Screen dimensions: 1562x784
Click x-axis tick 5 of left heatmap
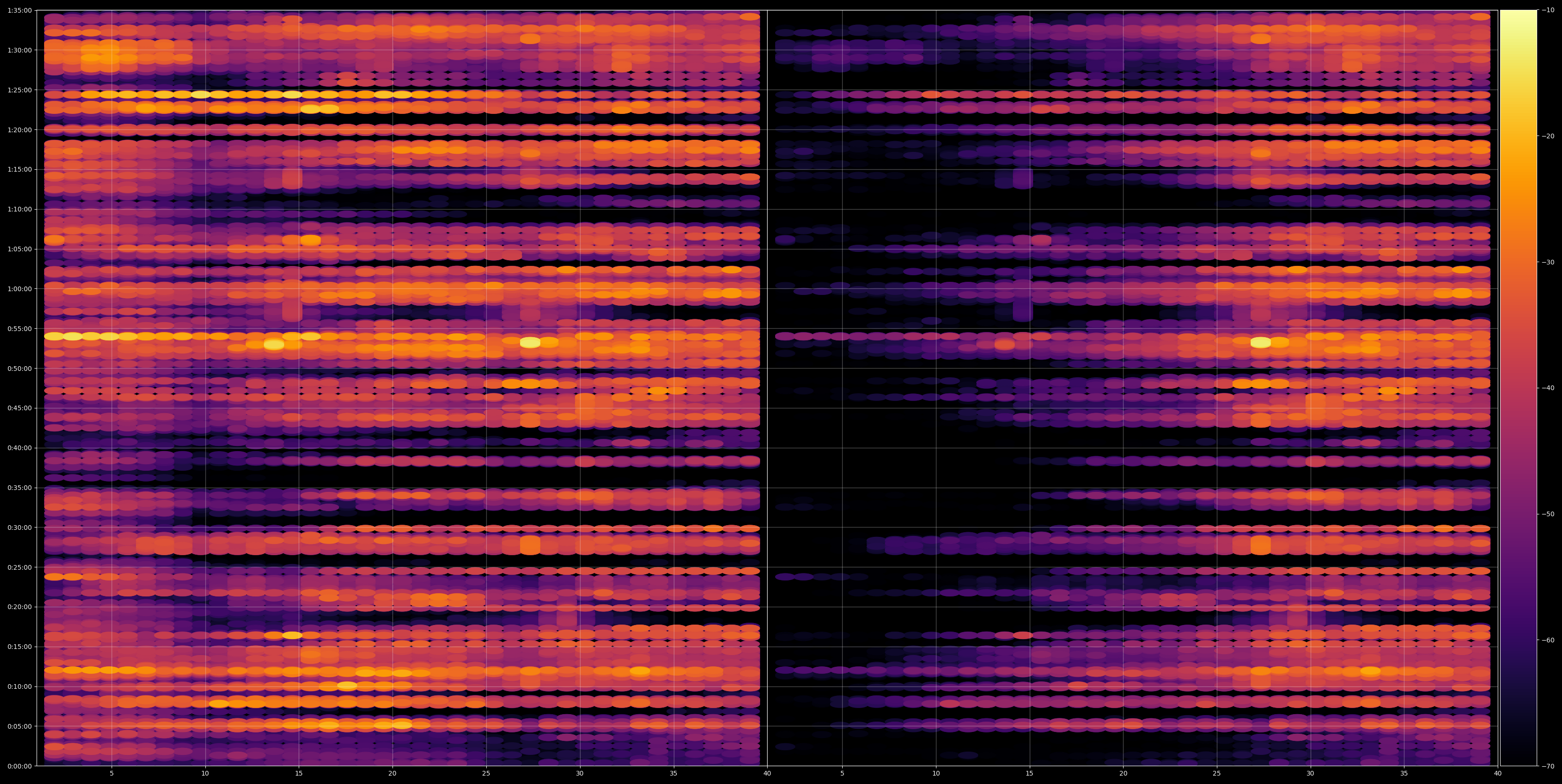click(x=112, y=773)
